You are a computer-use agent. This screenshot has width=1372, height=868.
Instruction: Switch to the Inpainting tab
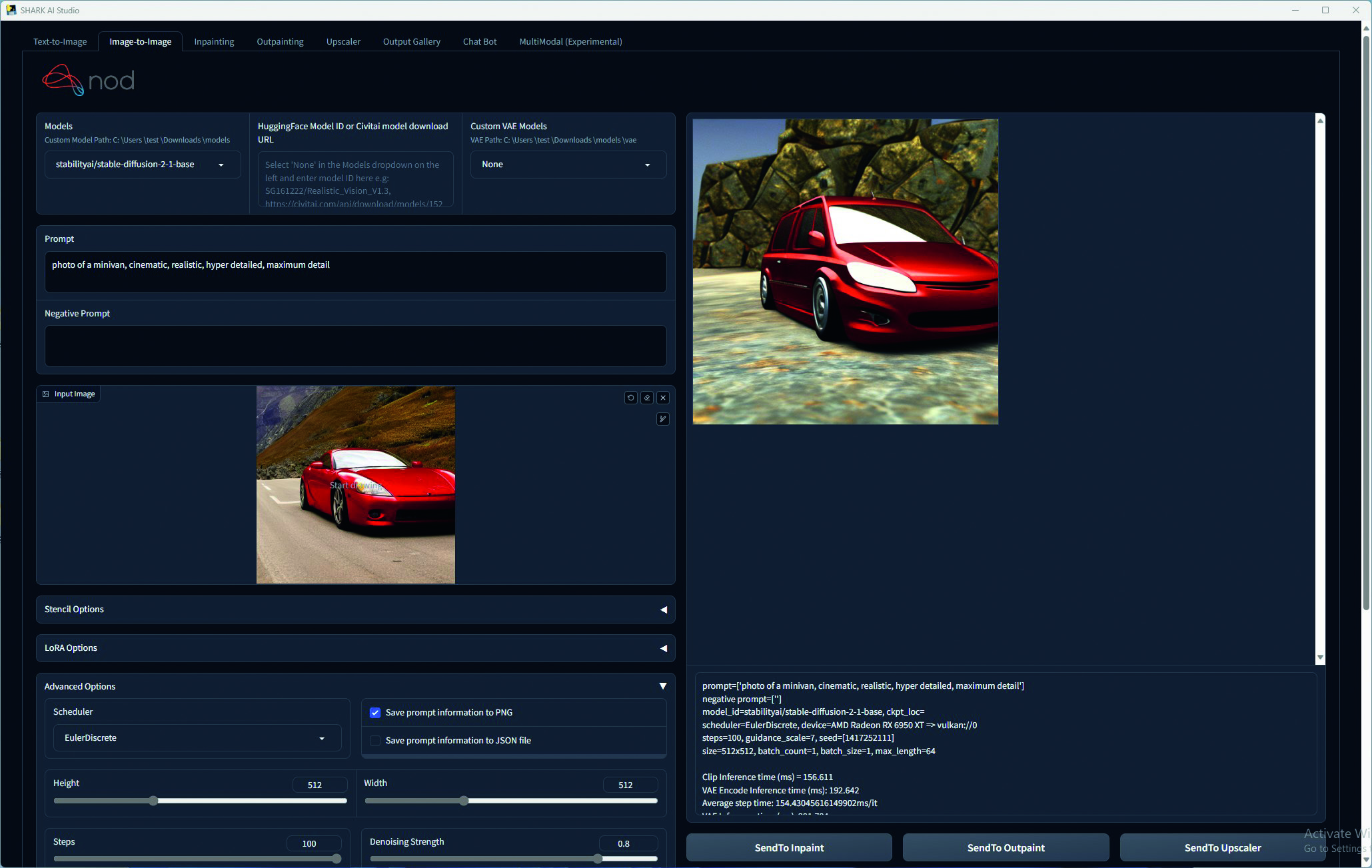tap(214, 41)
